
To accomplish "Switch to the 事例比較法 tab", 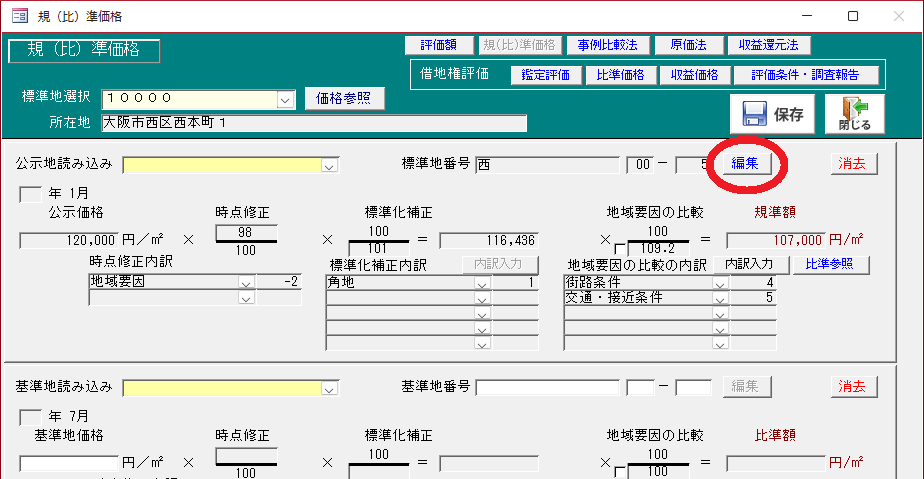I will pyautogui.click(x=607, y=45).
